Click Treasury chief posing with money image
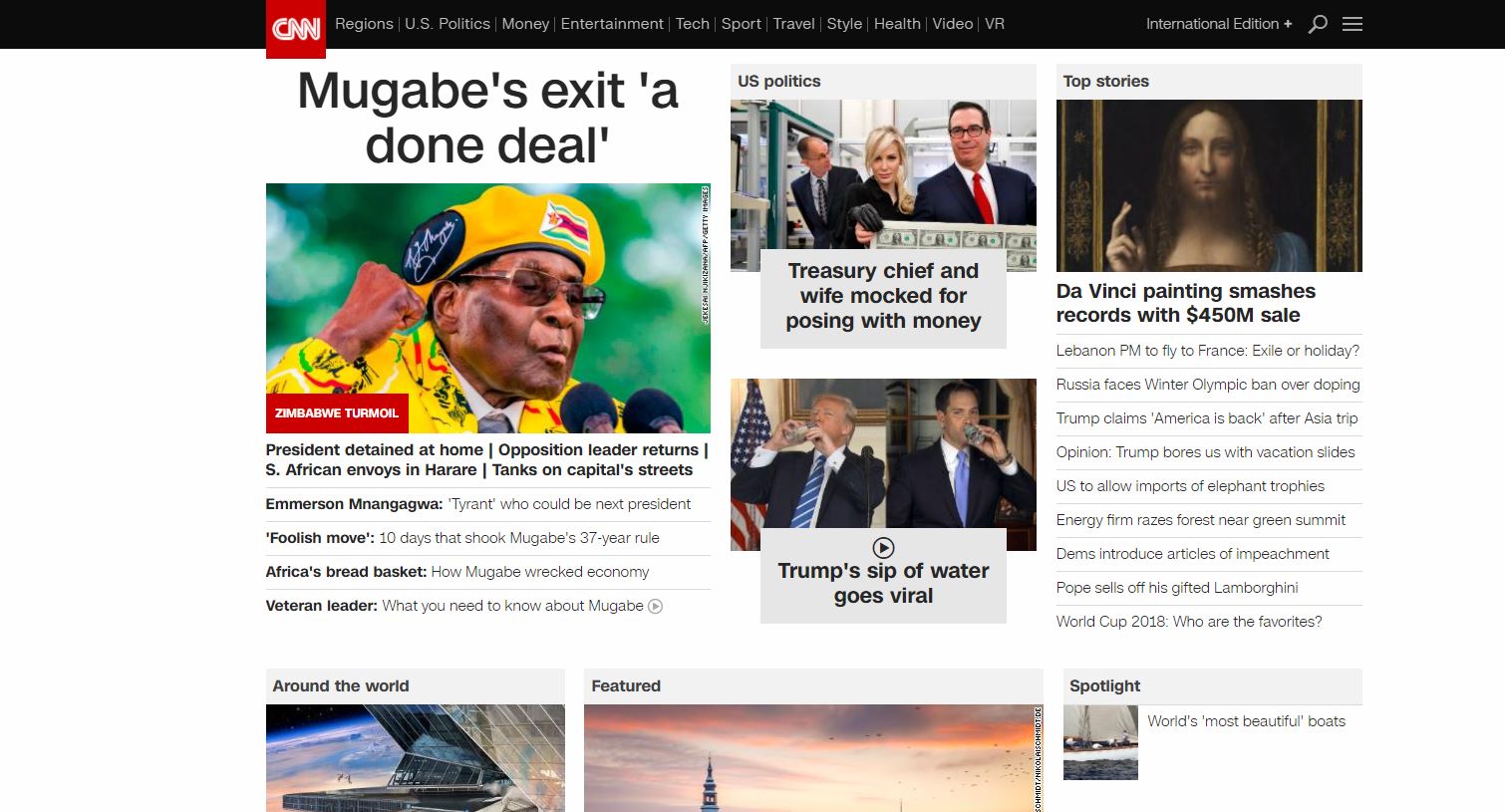The height and width of the screenshot is (812, 1505). coord(883,185)
